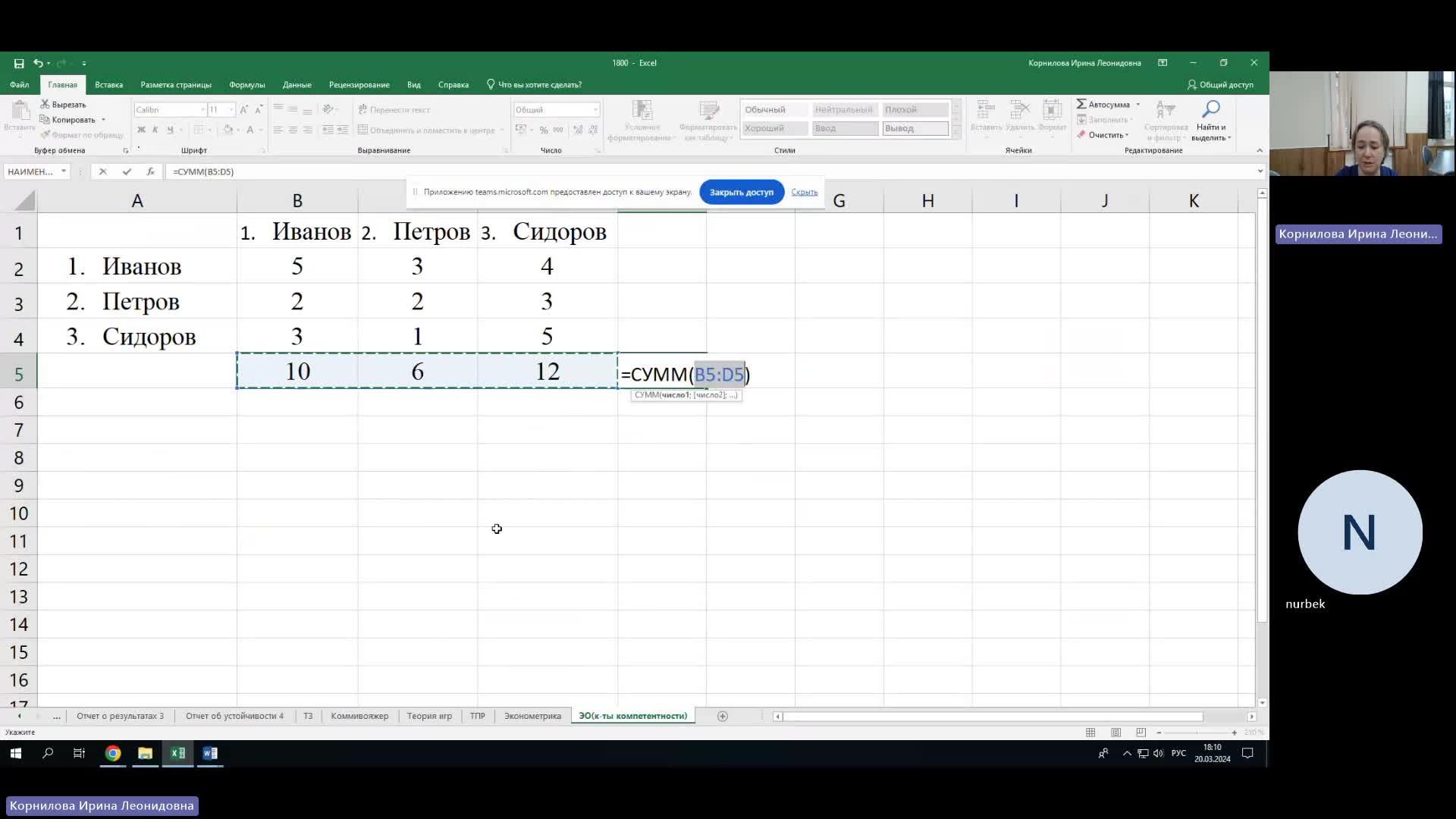Viewport: 1456px width, 819px height.
Task: Open Google Chrome from the taskbar
Action: click(x=113, y=753)
